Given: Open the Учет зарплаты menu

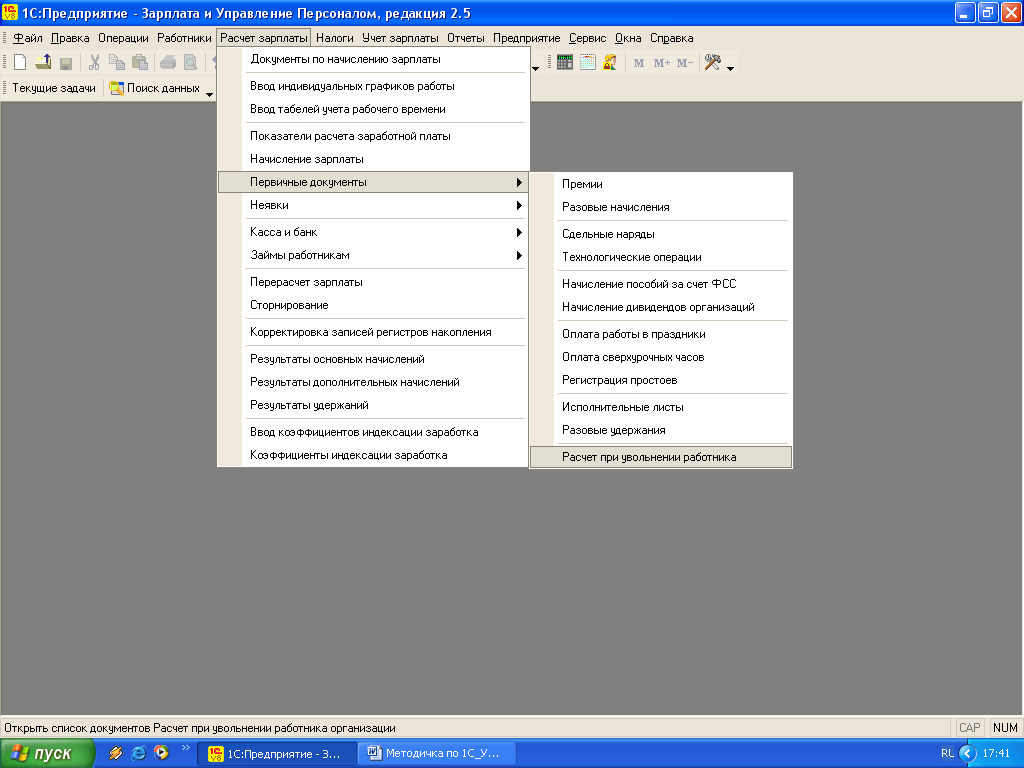Looking at the screenshot, I should point(400,38).
